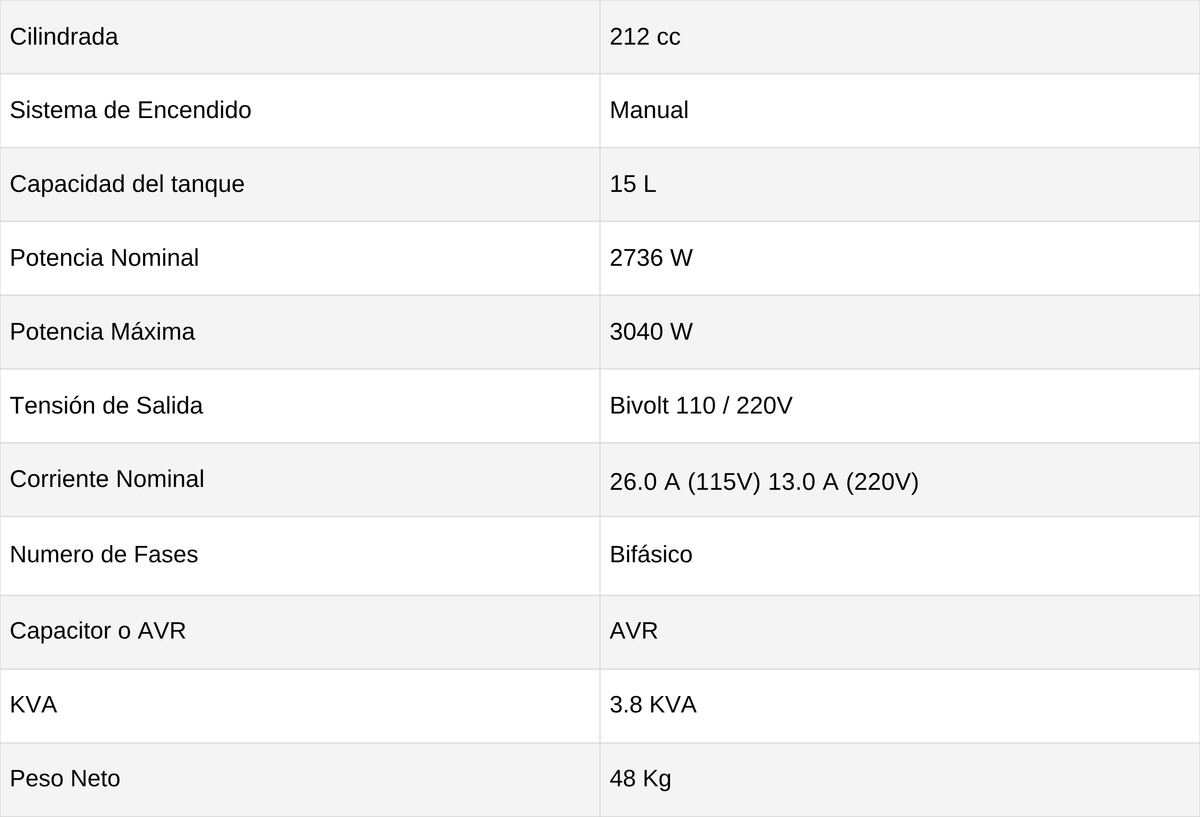The image size is (1200, 817).
Task: Click the Potencia Nominal label
Action: [104, 258]
